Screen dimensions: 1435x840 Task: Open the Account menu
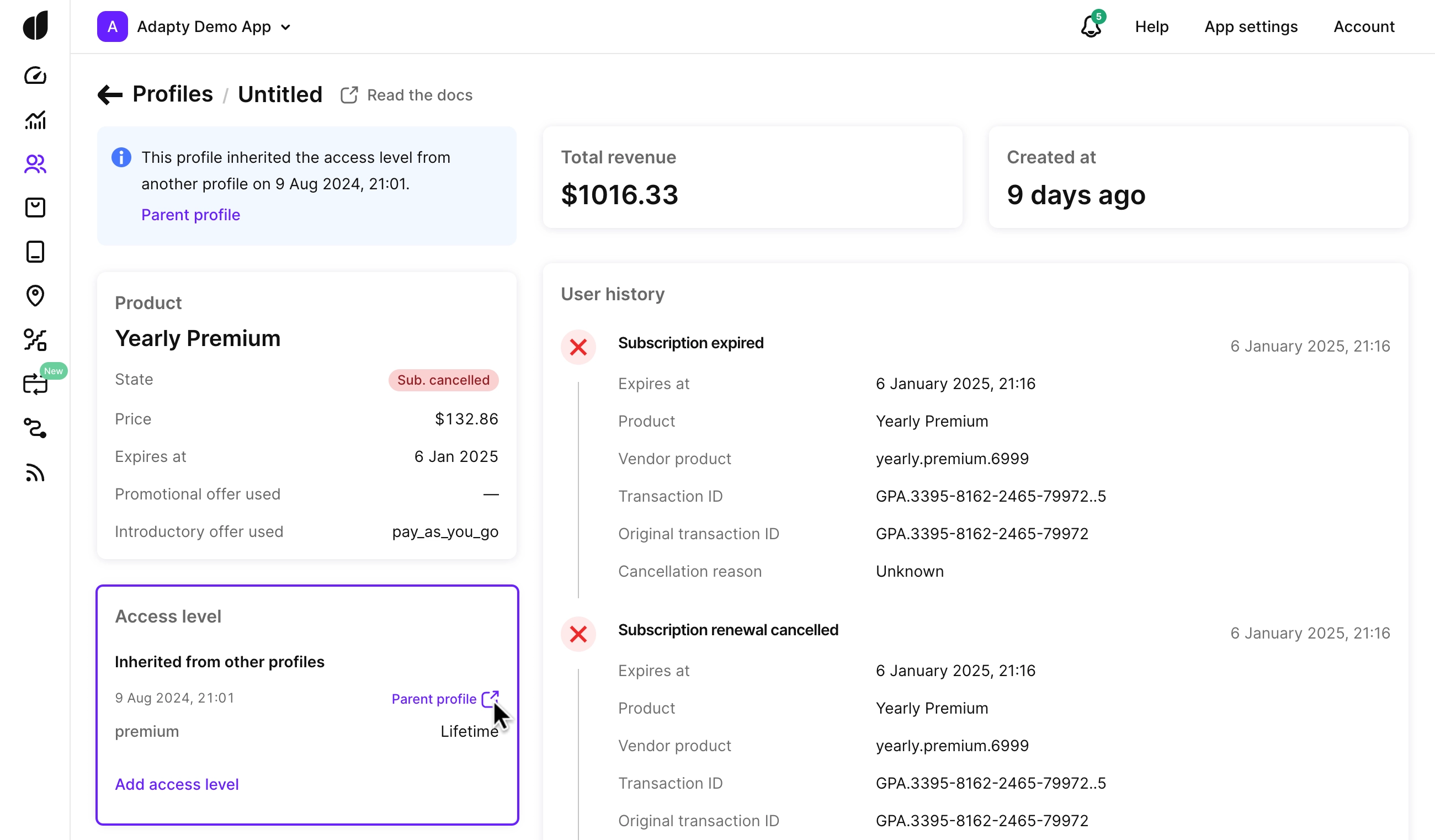tap(1364, 26)
